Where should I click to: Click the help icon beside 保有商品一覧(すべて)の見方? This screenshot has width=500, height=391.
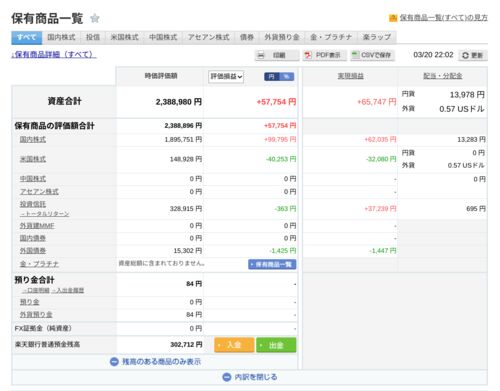point(393,18)
